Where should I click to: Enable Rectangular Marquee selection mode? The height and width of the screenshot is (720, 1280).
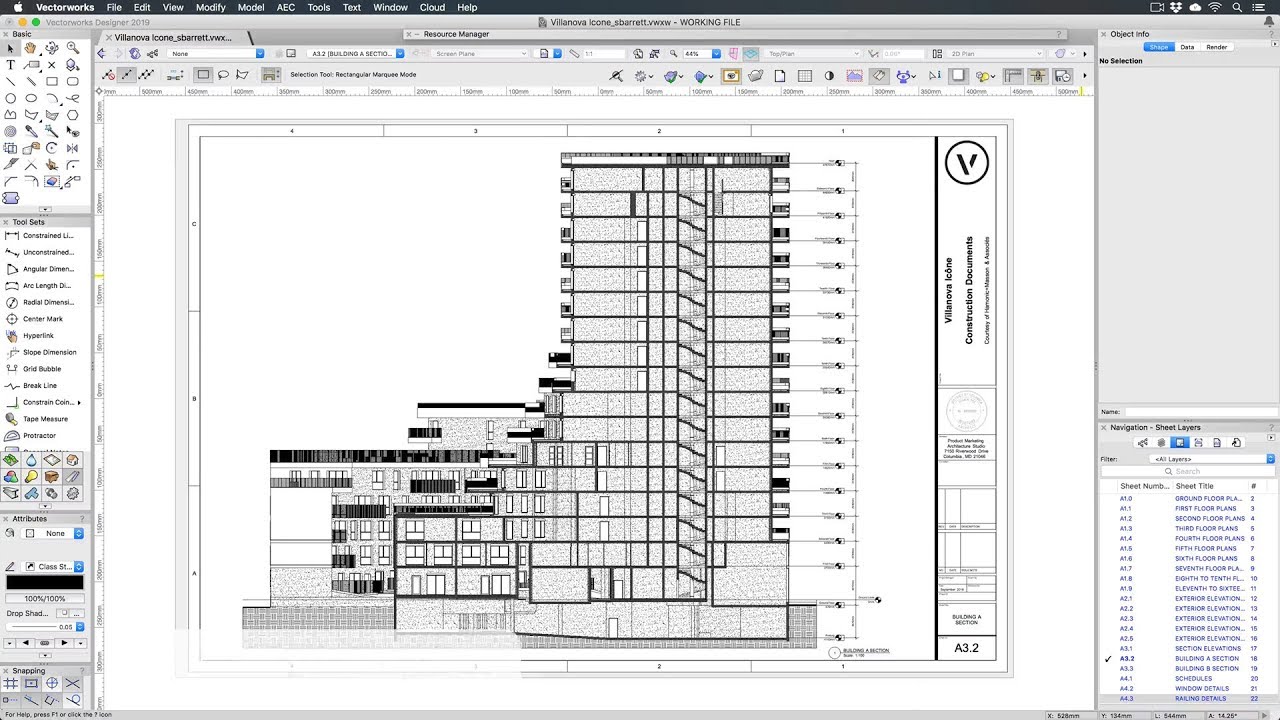[x=203, y=74]
